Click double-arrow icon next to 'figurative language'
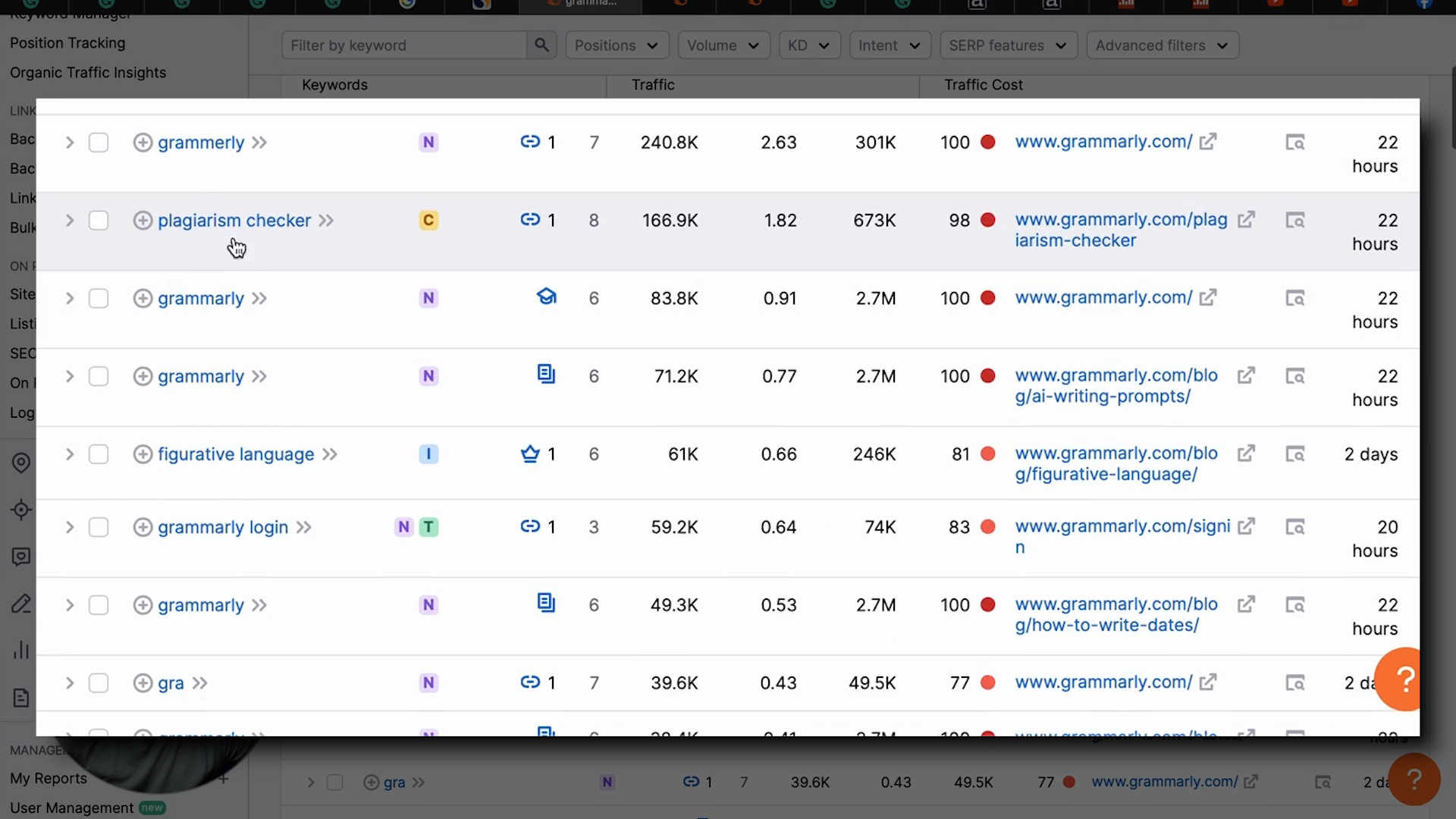The image size is (1456, 819). (330, 454)
